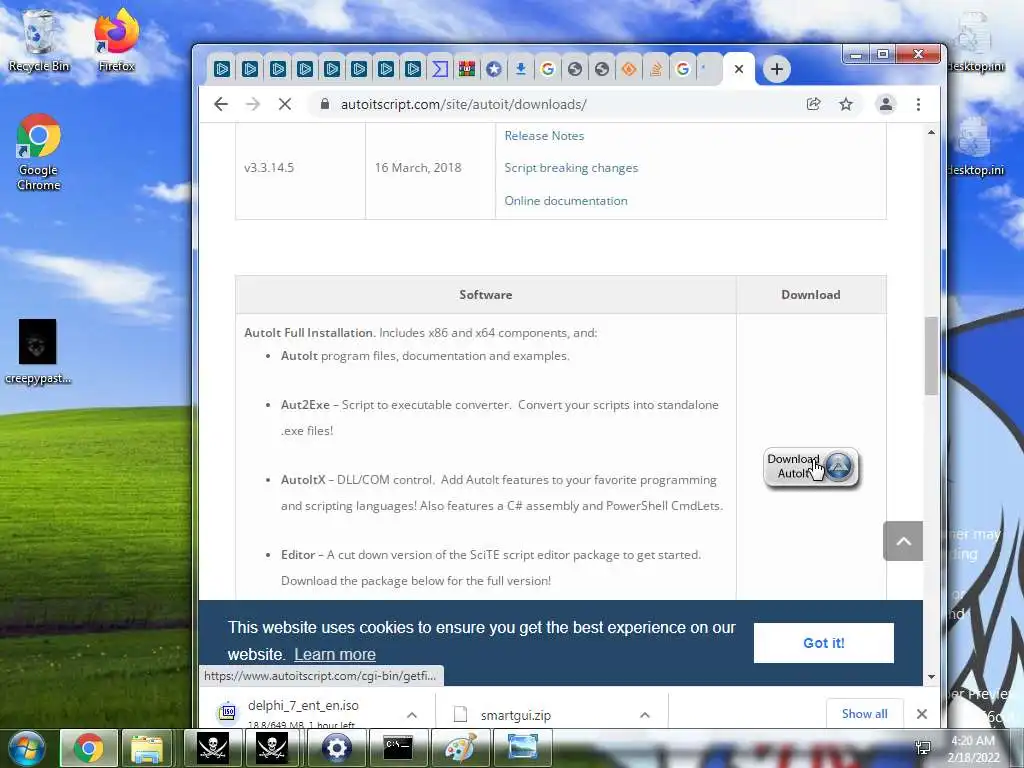
Task: Open Paint from the taskbar
Action: pyautogui.click(x=460, y=748)
